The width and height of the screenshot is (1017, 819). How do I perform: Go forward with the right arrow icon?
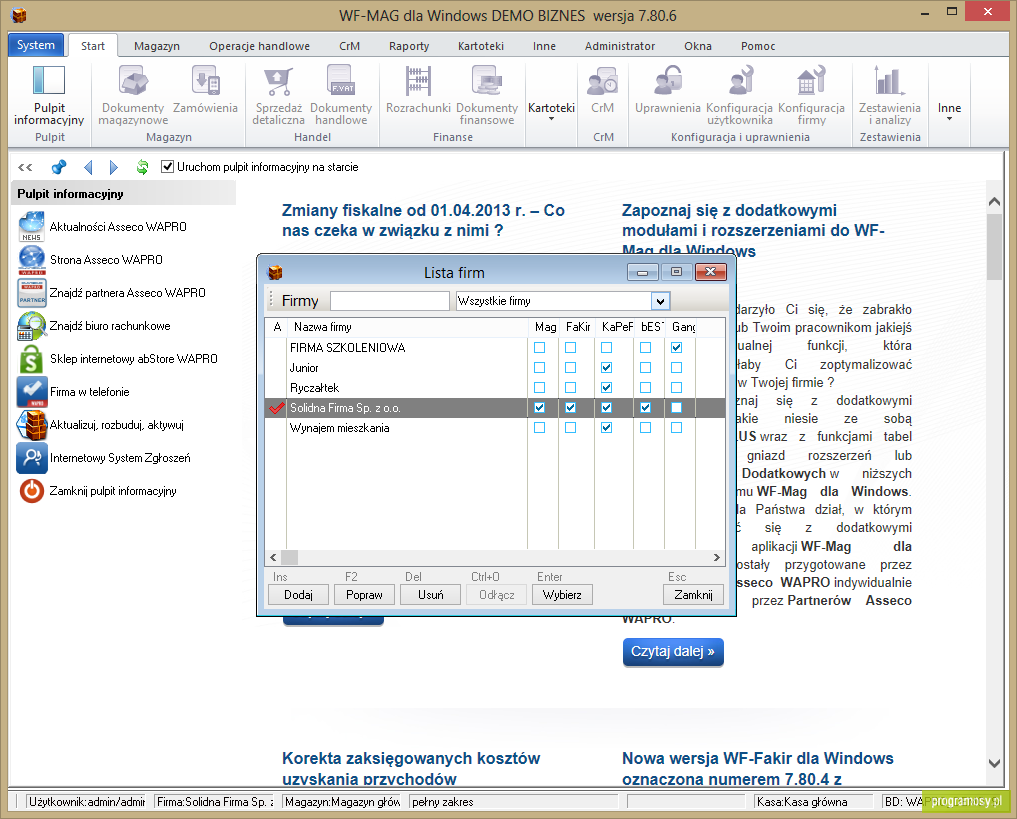(x=114, y=167)
